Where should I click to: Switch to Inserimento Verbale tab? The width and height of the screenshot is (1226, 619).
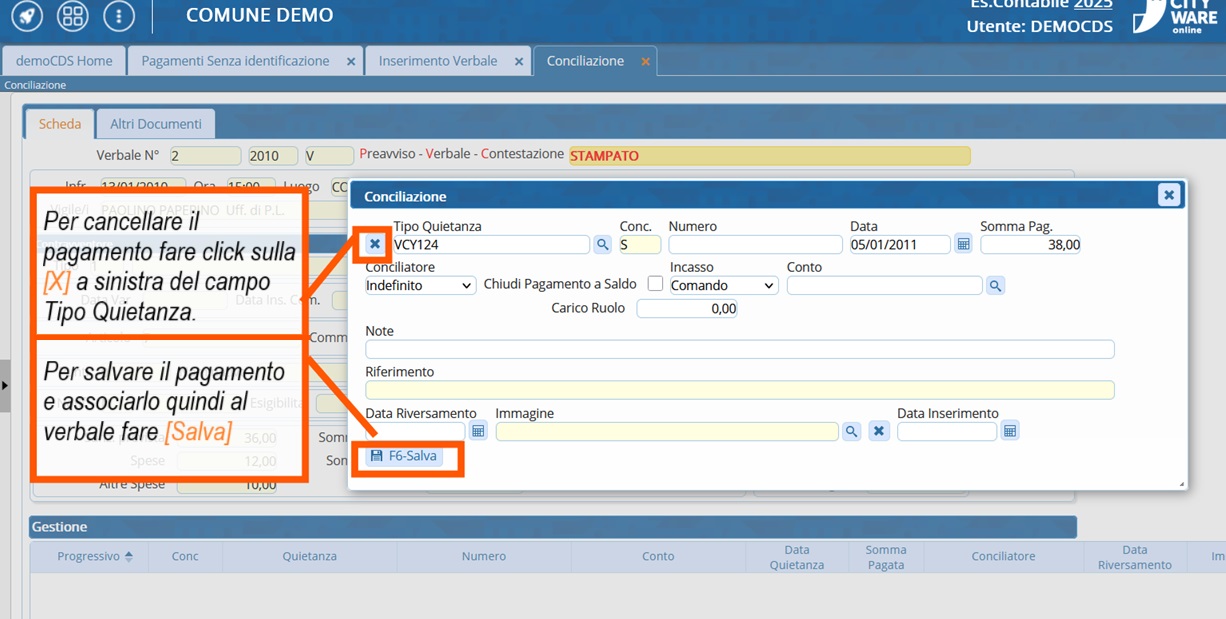pos(437,61)
